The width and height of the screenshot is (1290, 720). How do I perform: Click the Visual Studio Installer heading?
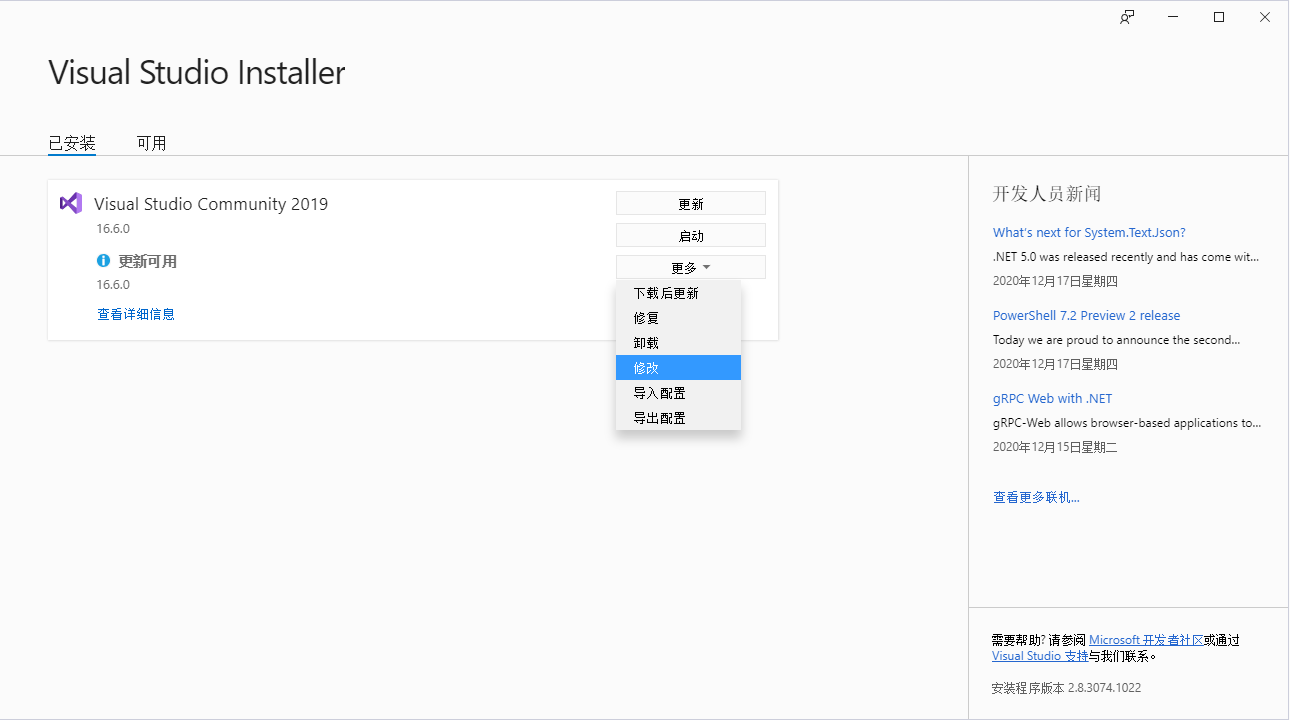click(197, 72)
